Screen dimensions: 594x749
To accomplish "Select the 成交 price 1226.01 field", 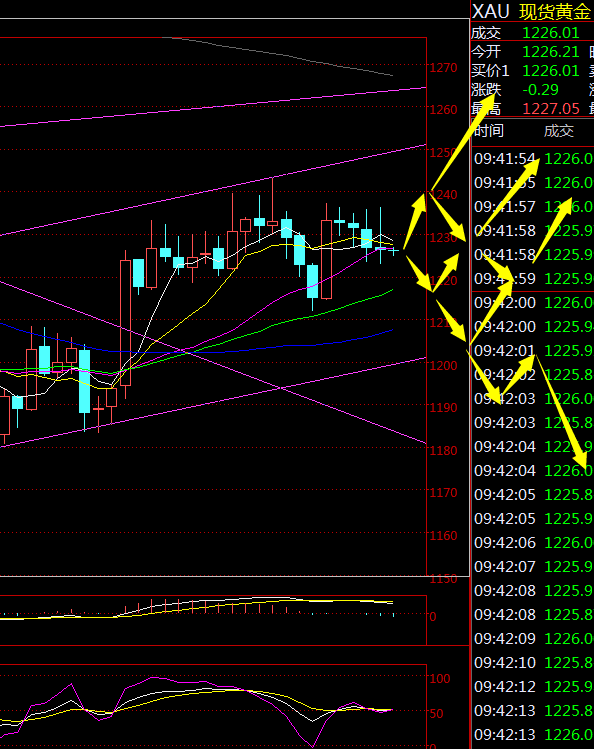I will [x=551, y=33].
